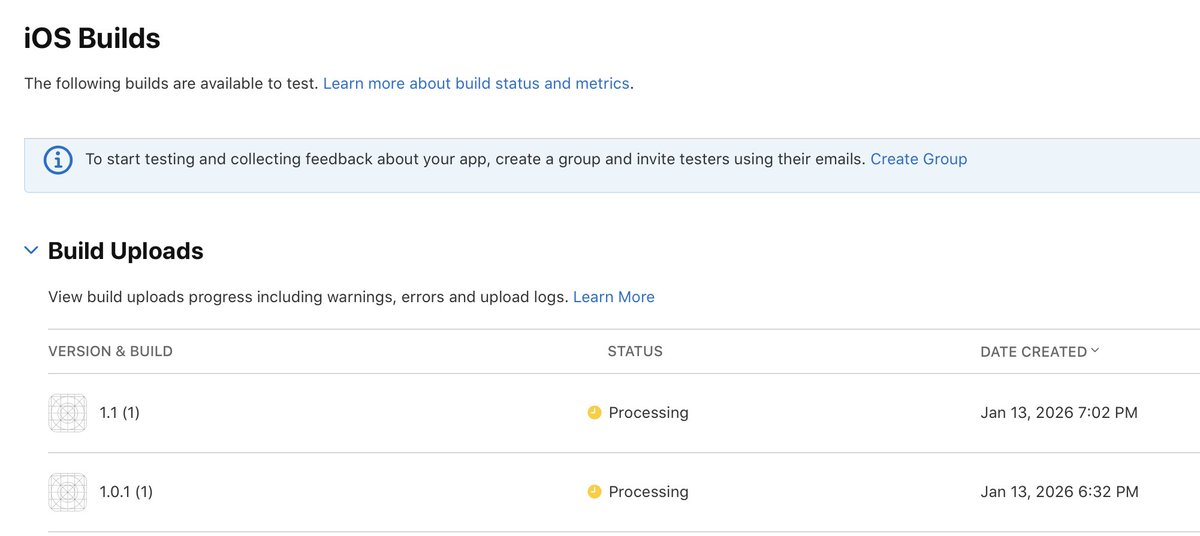The width and height of the screenshot is (1200, 536).
Task: Click the app icon placeholder for build 1.1 (1)
Action: coord(67,413)
